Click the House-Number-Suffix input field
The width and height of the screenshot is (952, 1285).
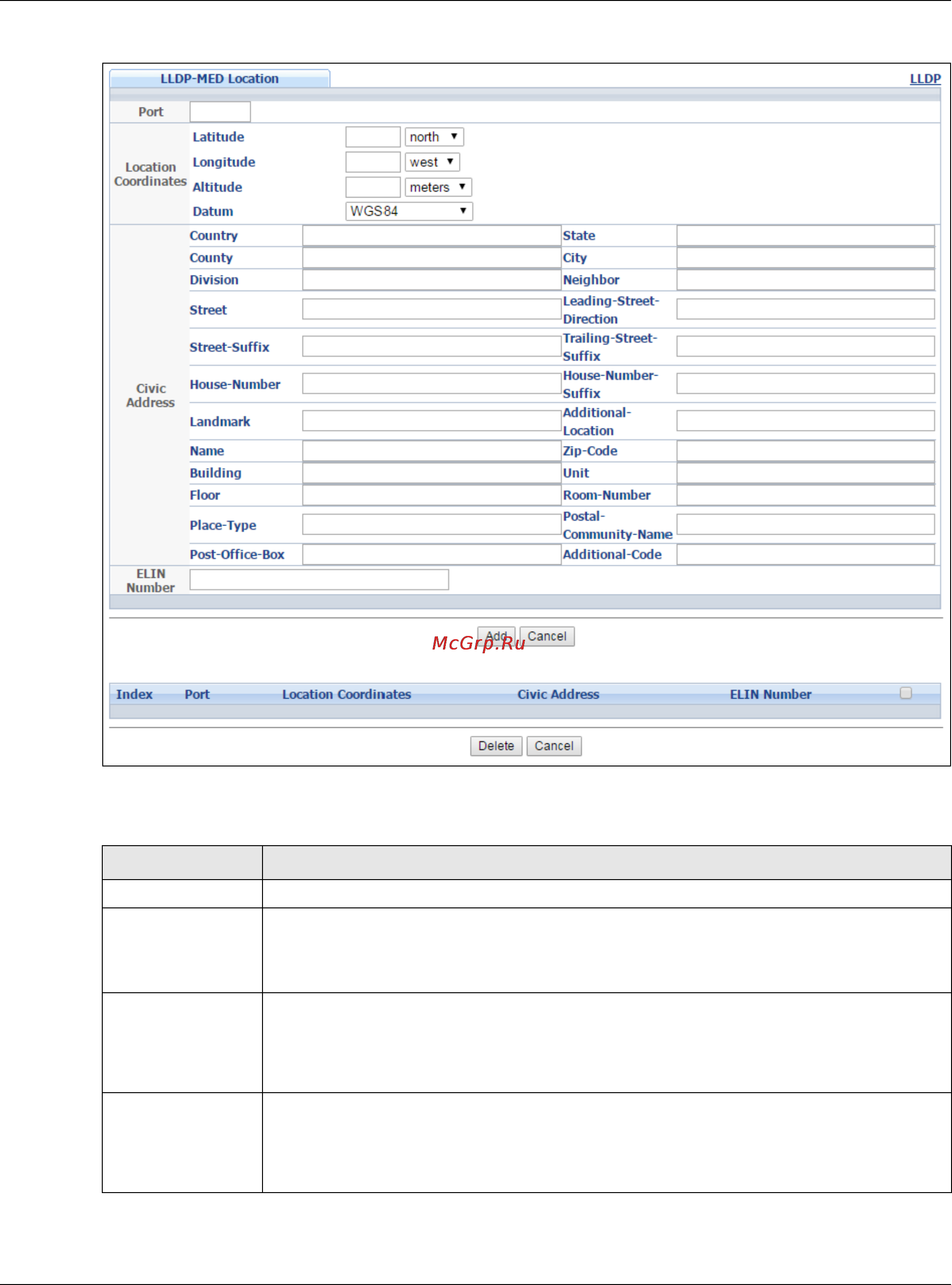pyautogui.click(x=805, y=384)
